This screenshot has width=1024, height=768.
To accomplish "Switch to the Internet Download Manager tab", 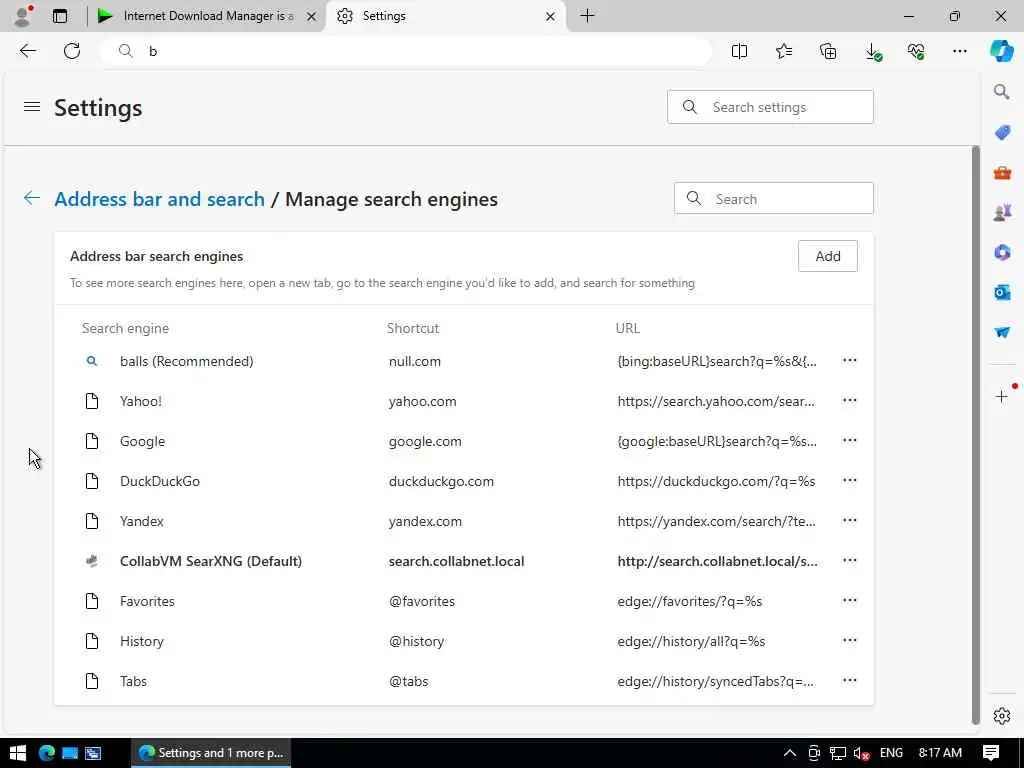I will click(207, 16).
